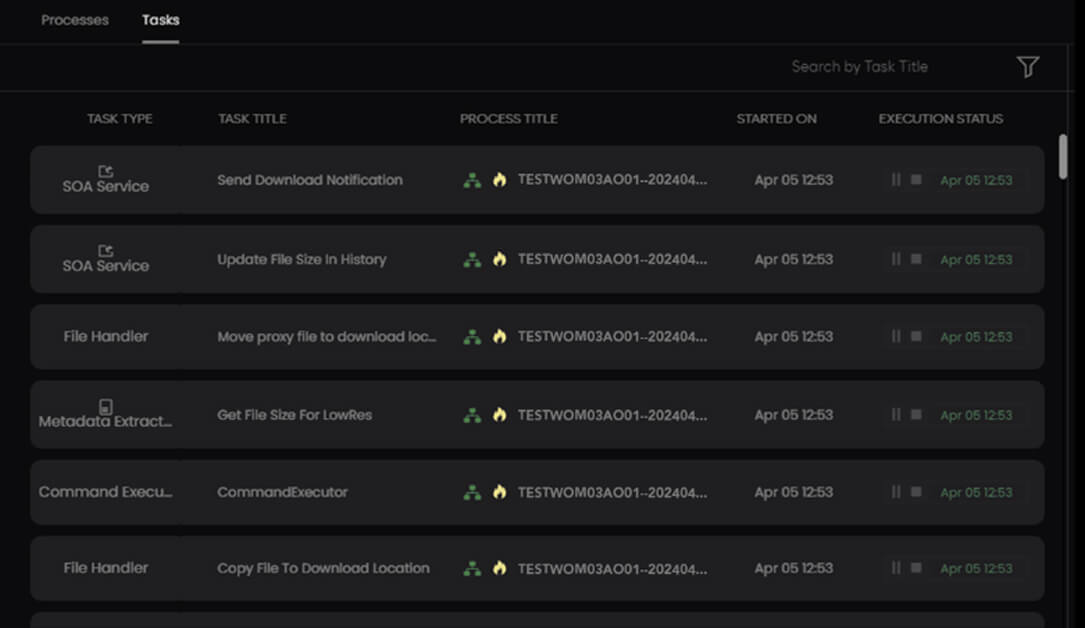1085x628 pixels.
Task: Pause the CommandExecutor task
Action: [x=896, y=492]
